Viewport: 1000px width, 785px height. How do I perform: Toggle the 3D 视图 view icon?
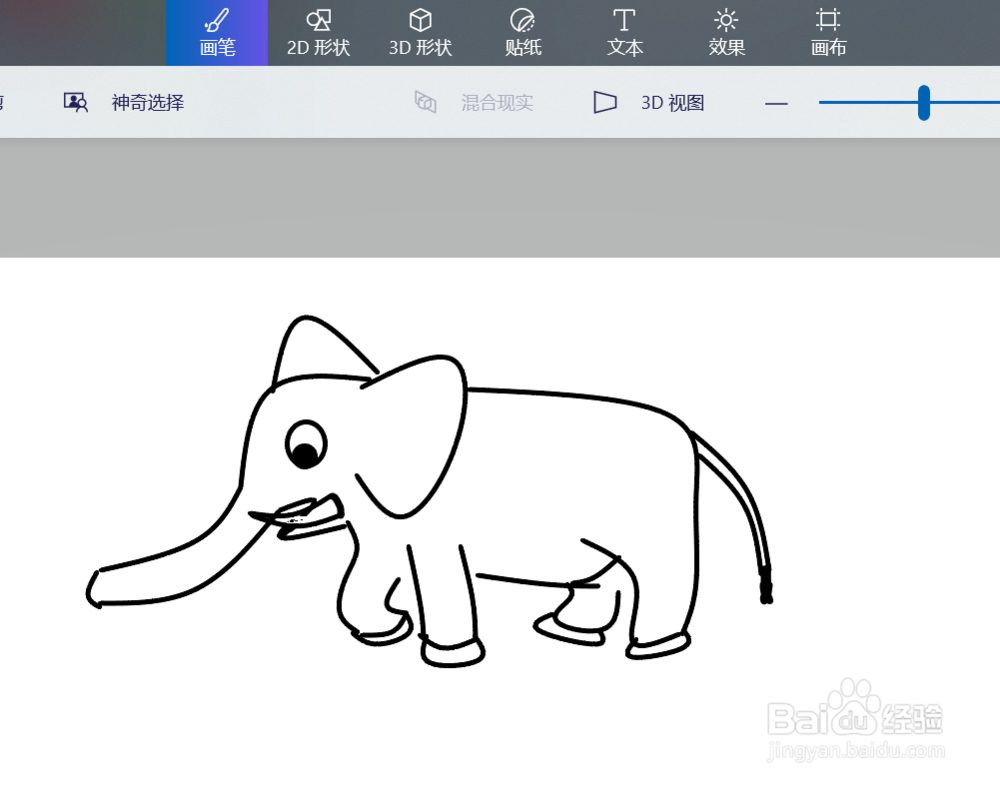[x=605, y=102]
